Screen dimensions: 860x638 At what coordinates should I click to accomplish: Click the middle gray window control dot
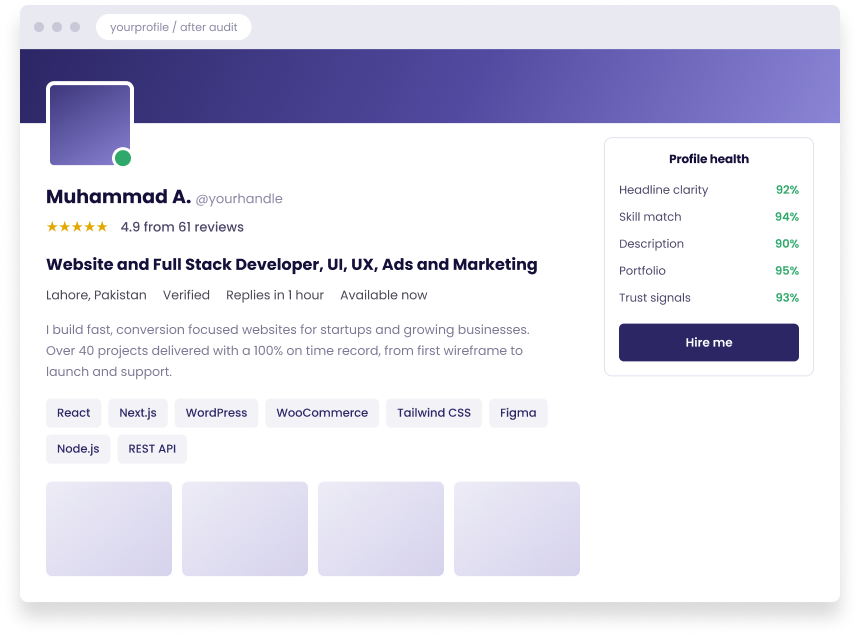click(57, 27)
